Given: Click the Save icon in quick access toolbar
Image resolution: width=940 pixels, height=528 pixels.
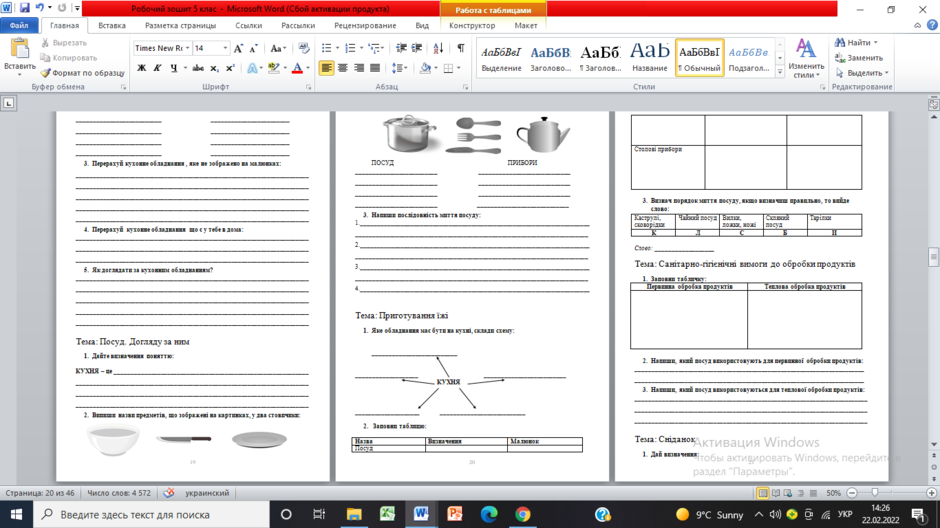Looking at the screenshot, I should [x=24, y=8].
